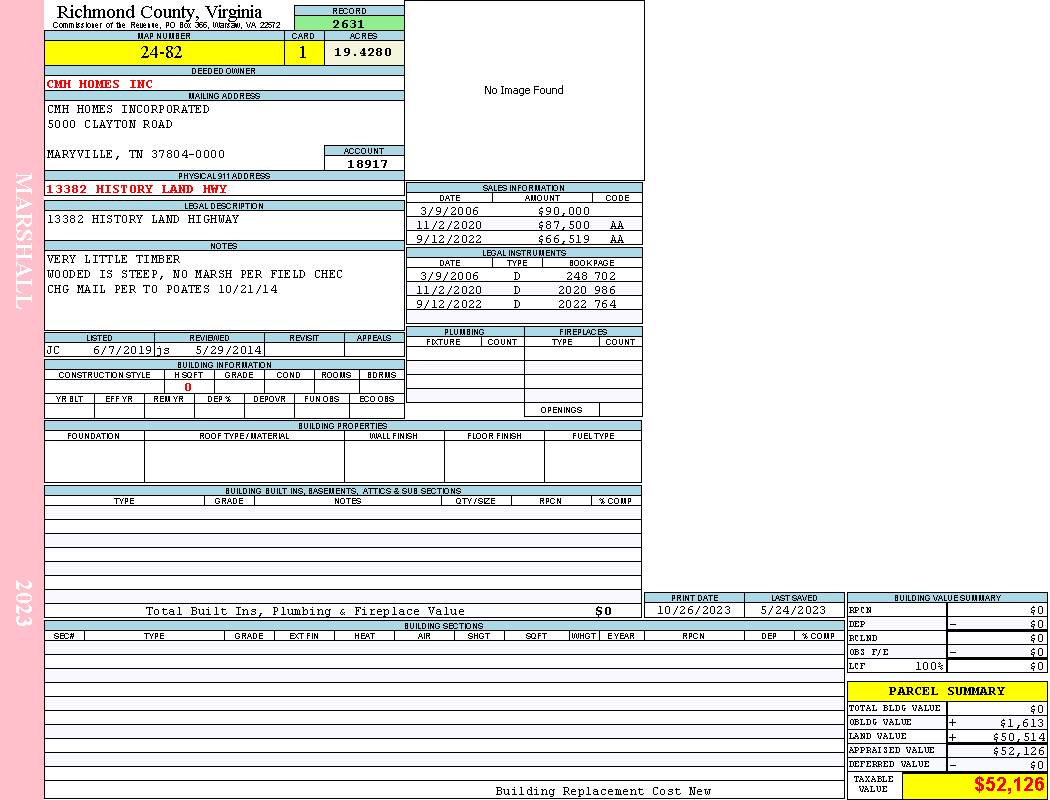Select the listed date 6/7/2019

122,351
